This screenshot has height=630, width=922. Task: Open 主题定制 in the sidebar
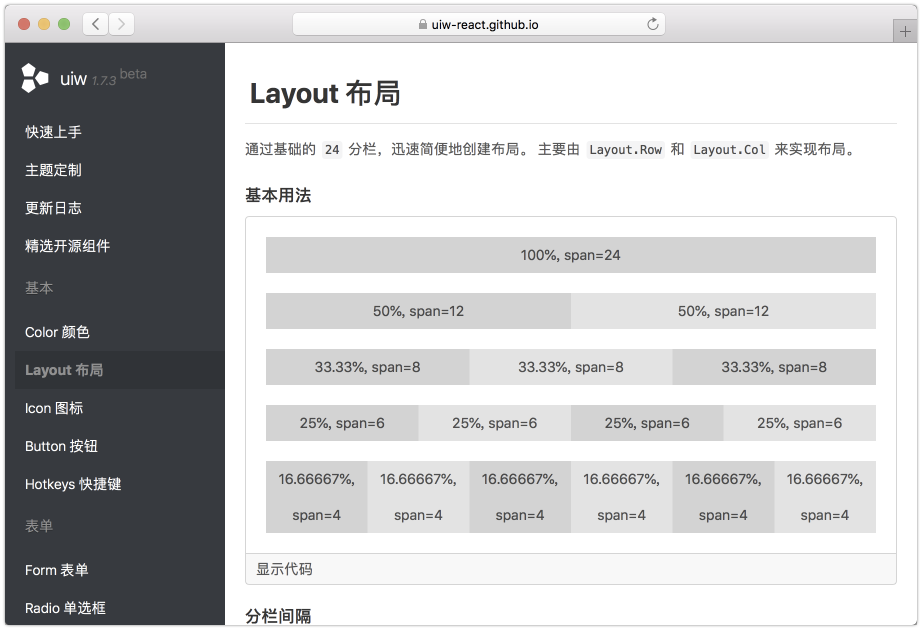(x=53, y=170)
